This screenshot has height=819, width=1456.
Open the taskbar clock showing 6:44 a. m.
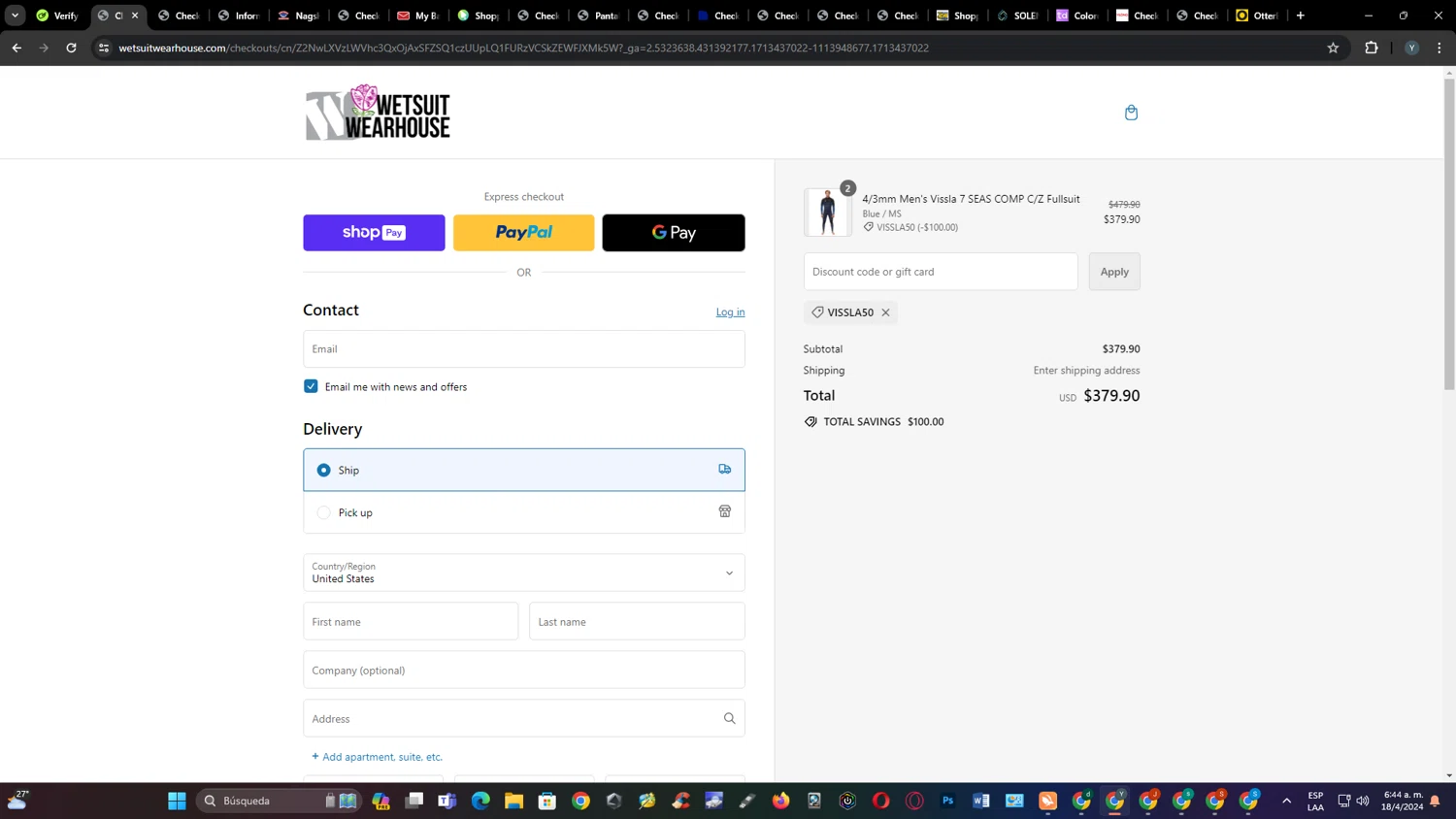[1403, 801]
